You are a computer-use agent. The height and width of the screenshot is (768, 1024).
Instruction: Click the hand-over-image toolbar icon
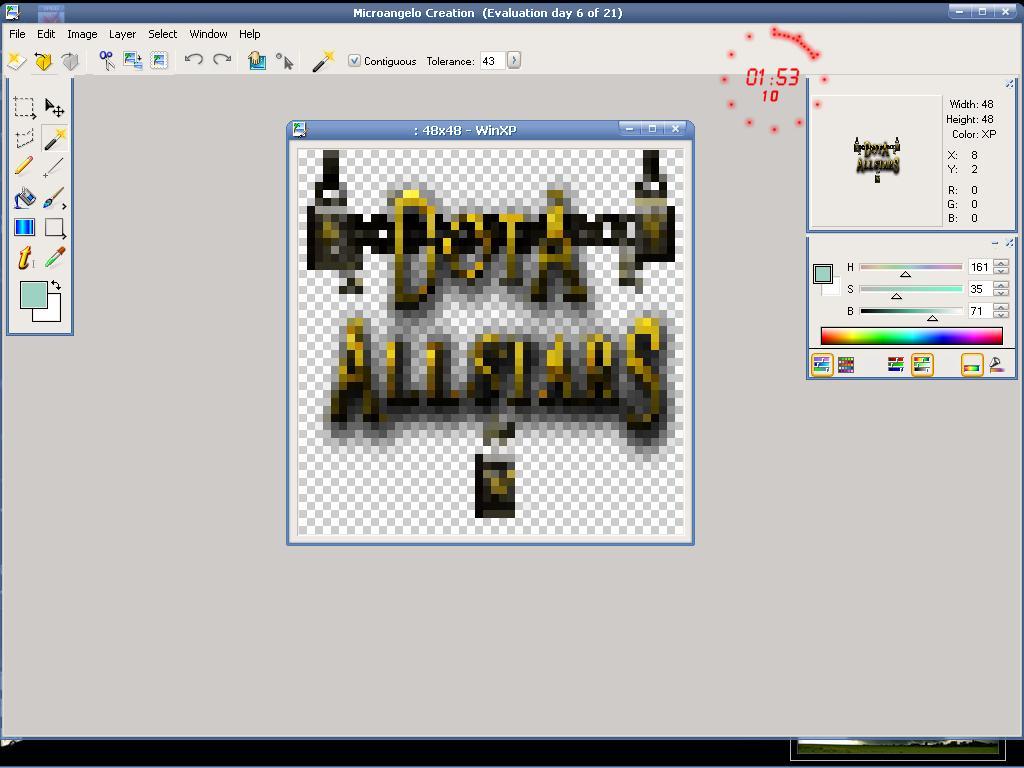pyautogui.click(x=257, y=61)
